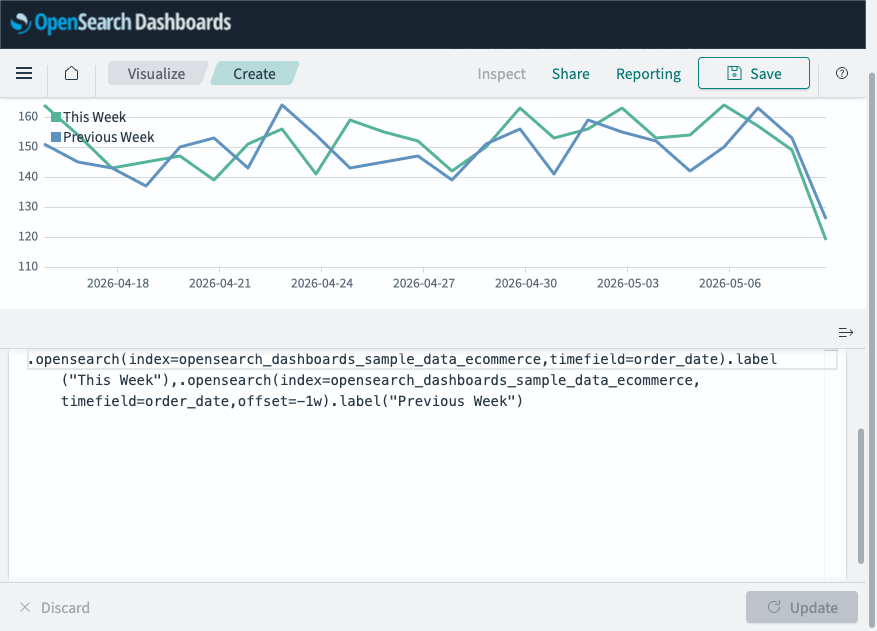Click the 160 y-axis value
Image resolution: width=877 pixels, height=631 pixels.
click(28, 116)
